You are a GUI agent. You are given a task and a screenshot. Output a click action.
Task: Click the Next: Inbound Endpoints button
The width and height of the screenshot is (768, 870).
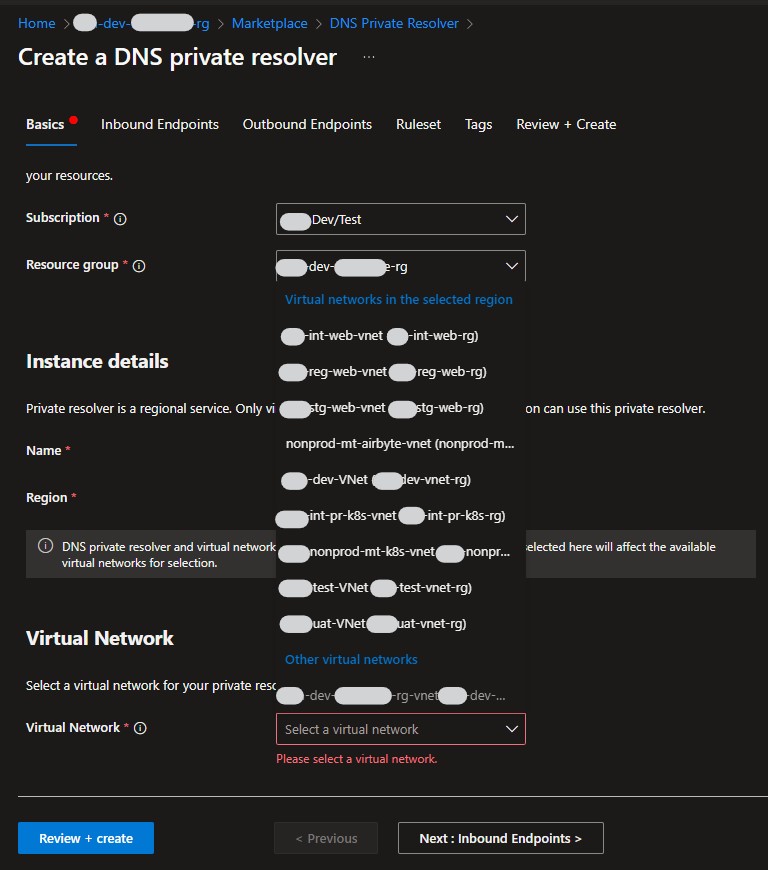click(x=500, y=837)
